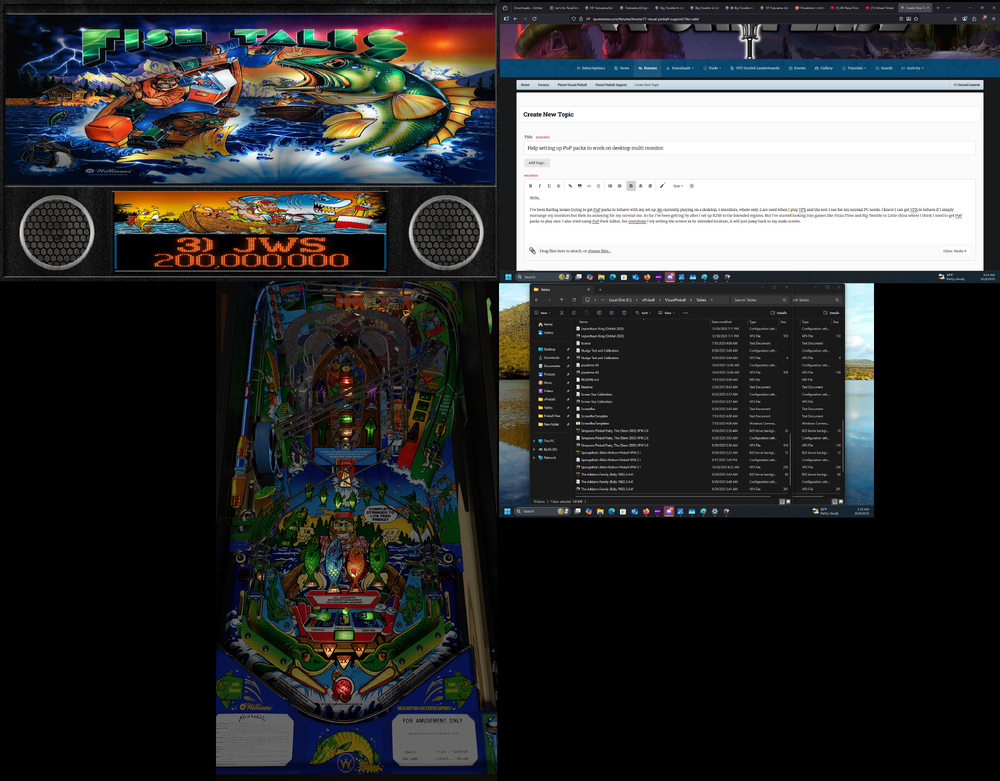Insert a code block with the editor code icon
This screenshot has width=1000, height=781.
(589, 186)
